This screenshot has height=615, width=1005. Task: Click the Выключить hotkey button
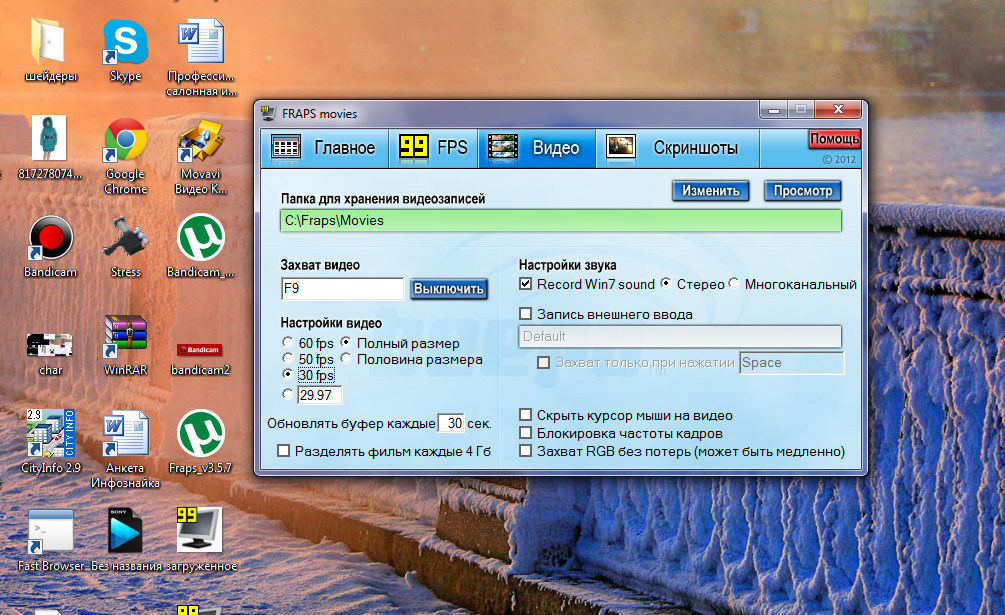449,289
